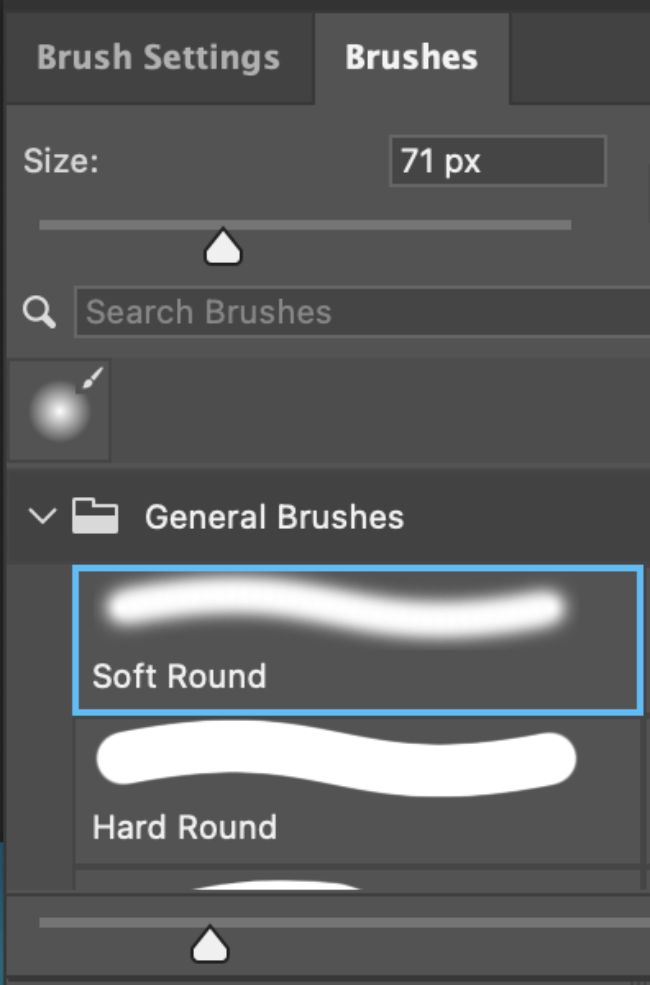
Task: Select the Brushes tab
Action: point(411,57)
